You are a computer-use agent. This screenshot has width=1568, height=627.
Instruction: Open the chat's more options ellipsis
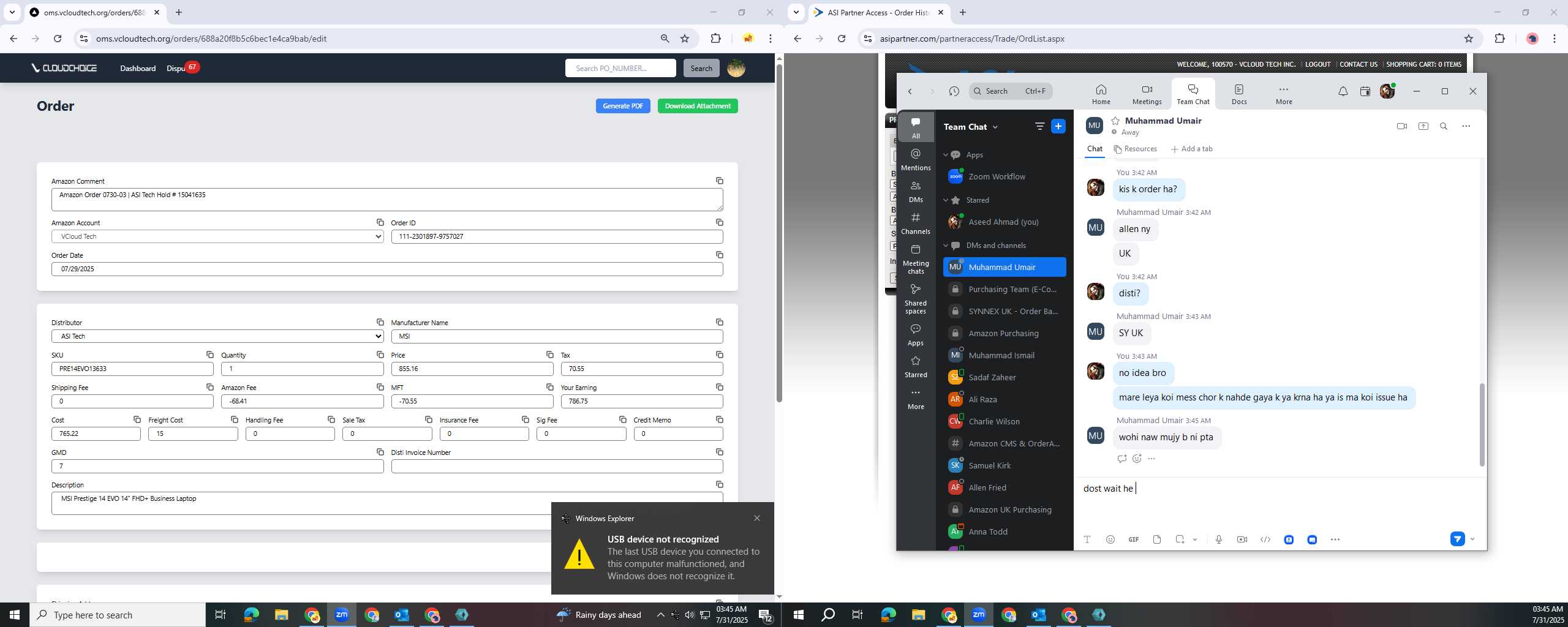pyautogui.click(x=1466, y=126)
